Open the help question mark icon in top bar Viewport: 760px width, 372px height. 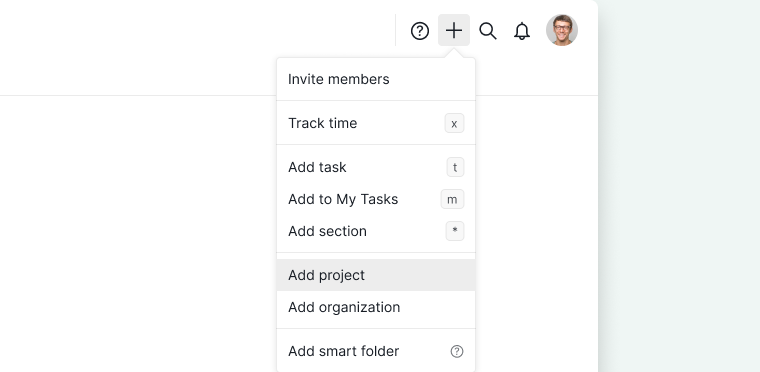click(x=420, y=31)
